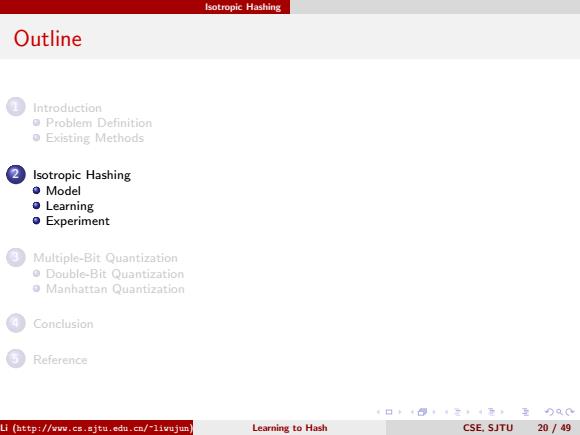This screenshot has height=435, width=580.
Task: Open the Model subsection
Action: pyautogui.click(x=63, y=191)
